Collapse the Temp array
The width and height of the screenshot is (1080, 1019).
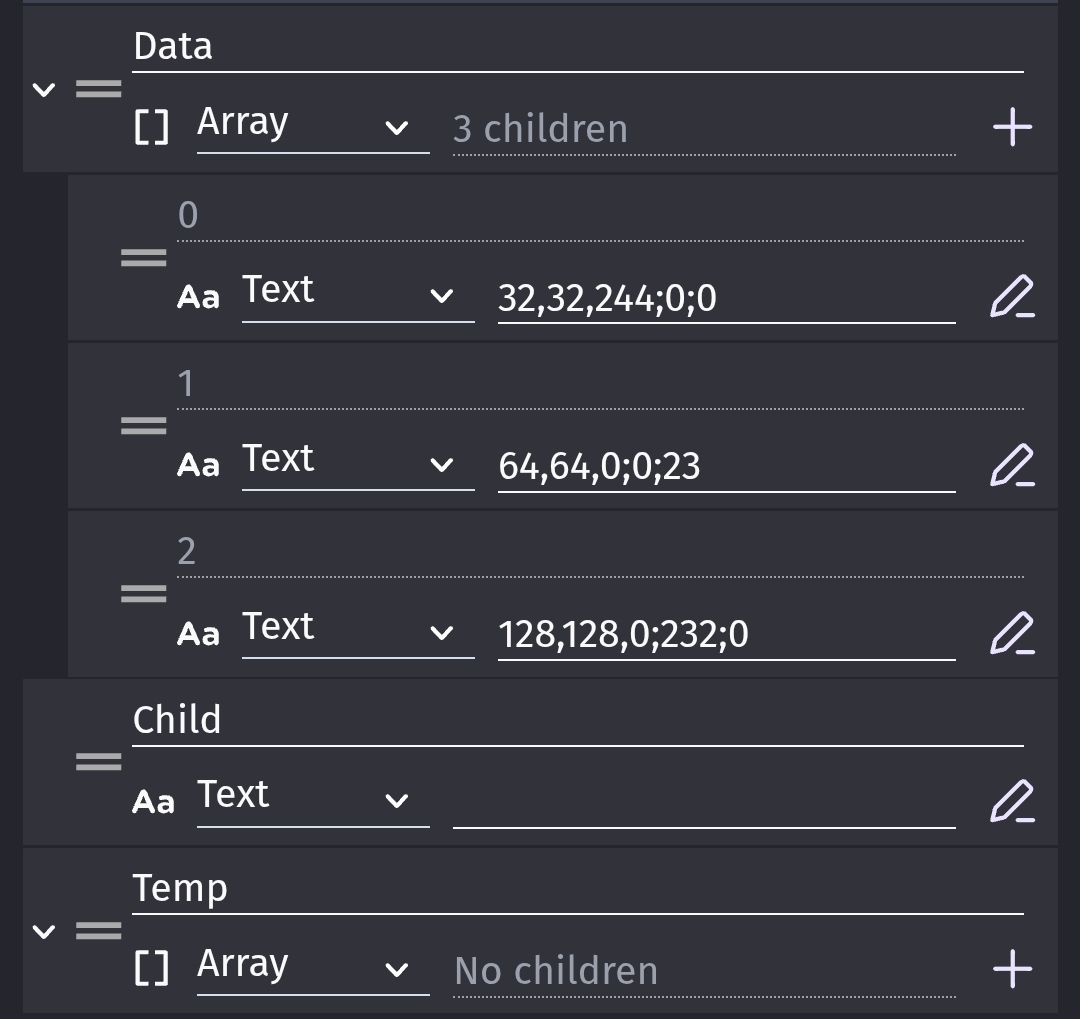tap(44, 931)
